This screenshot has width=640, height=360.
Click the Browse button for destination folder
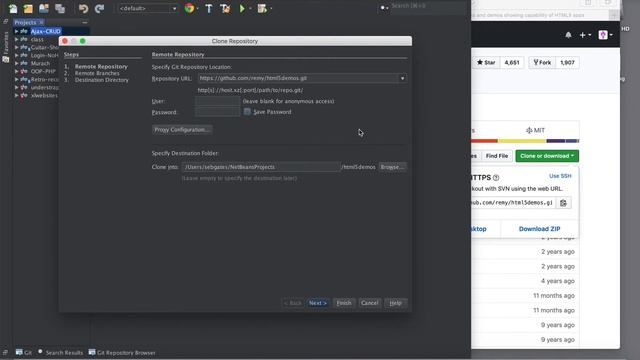pyautogui.click(x=392, y=167)
